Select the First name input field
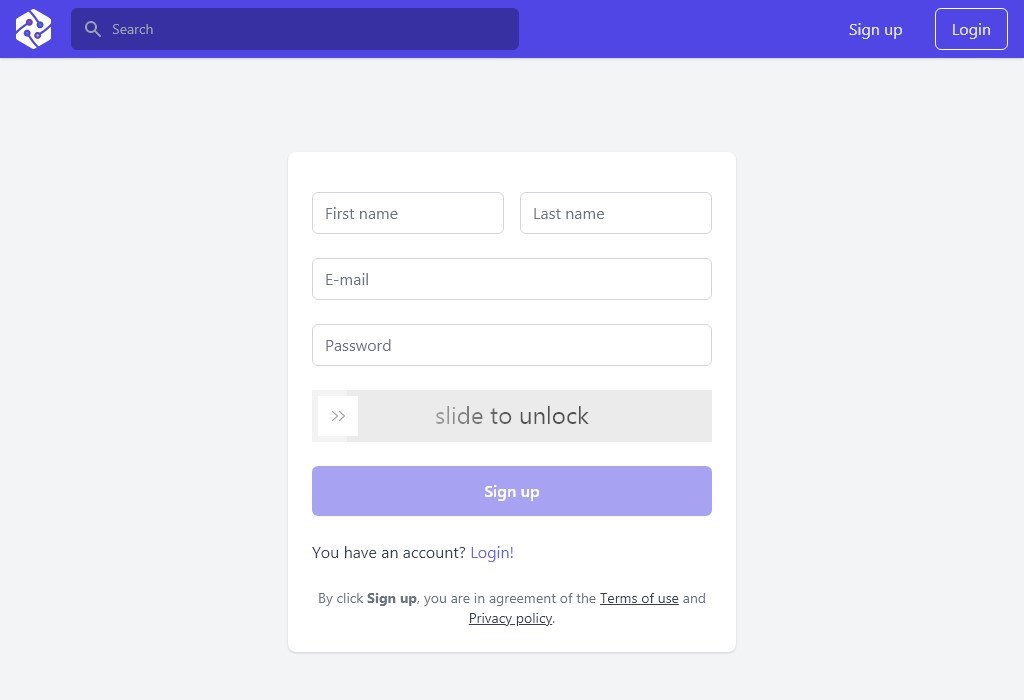This screenshot has height=700, width=1024. click(408, 213)
